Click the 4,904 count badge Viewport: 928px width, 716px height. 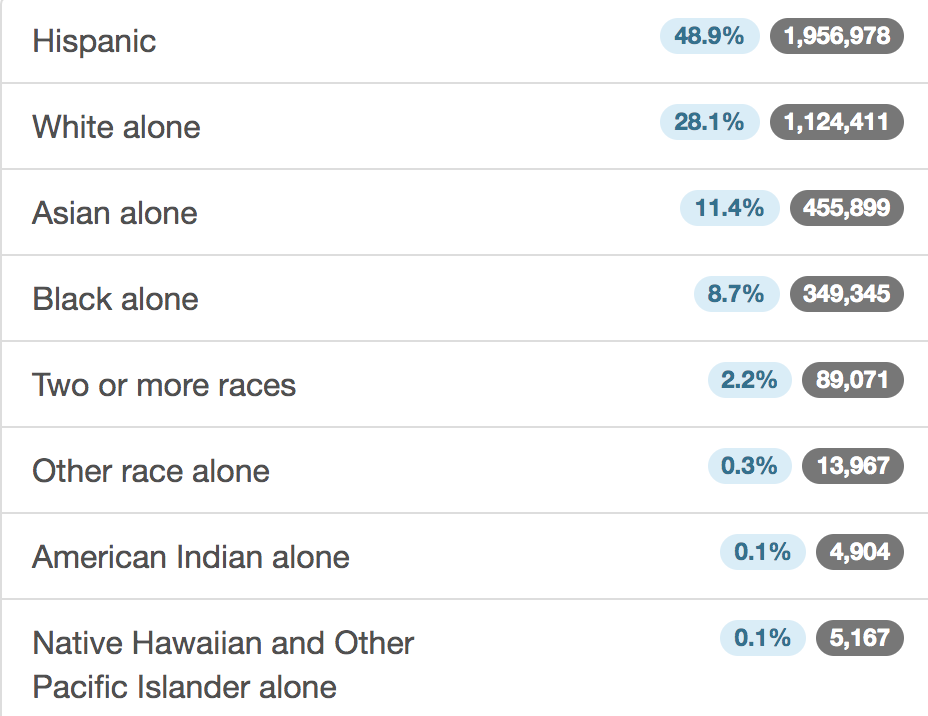pyautogui.click(x=860, y=552)
